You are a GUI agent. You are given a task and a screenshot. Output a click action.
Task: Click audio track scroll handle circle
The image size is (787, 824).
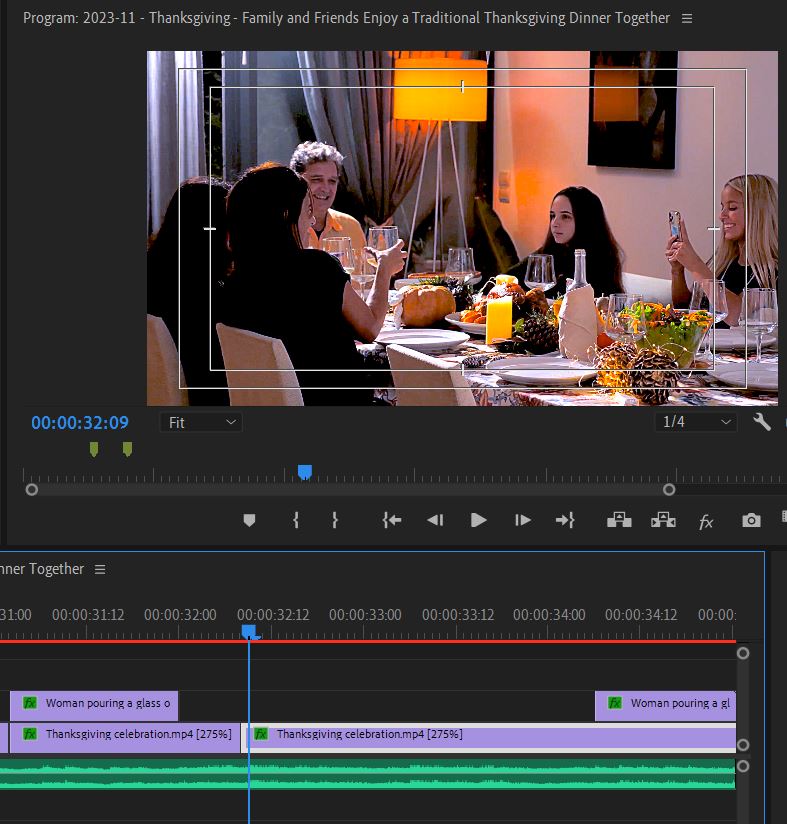point(743,766)
